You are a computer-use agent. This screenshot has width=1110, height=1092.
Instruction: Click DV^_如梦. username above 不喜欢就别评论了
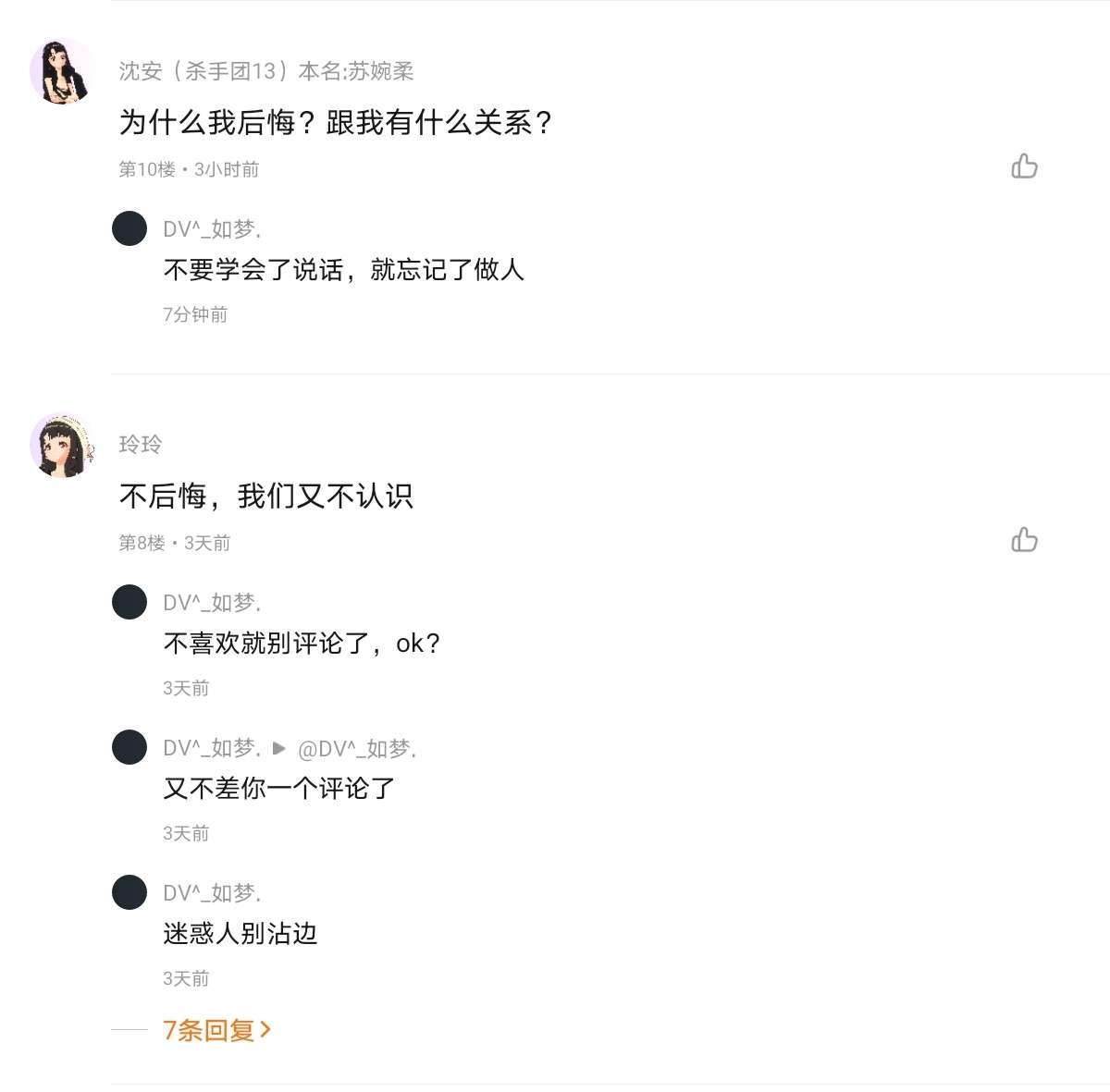pyautogui.click(x=212, y=603)
